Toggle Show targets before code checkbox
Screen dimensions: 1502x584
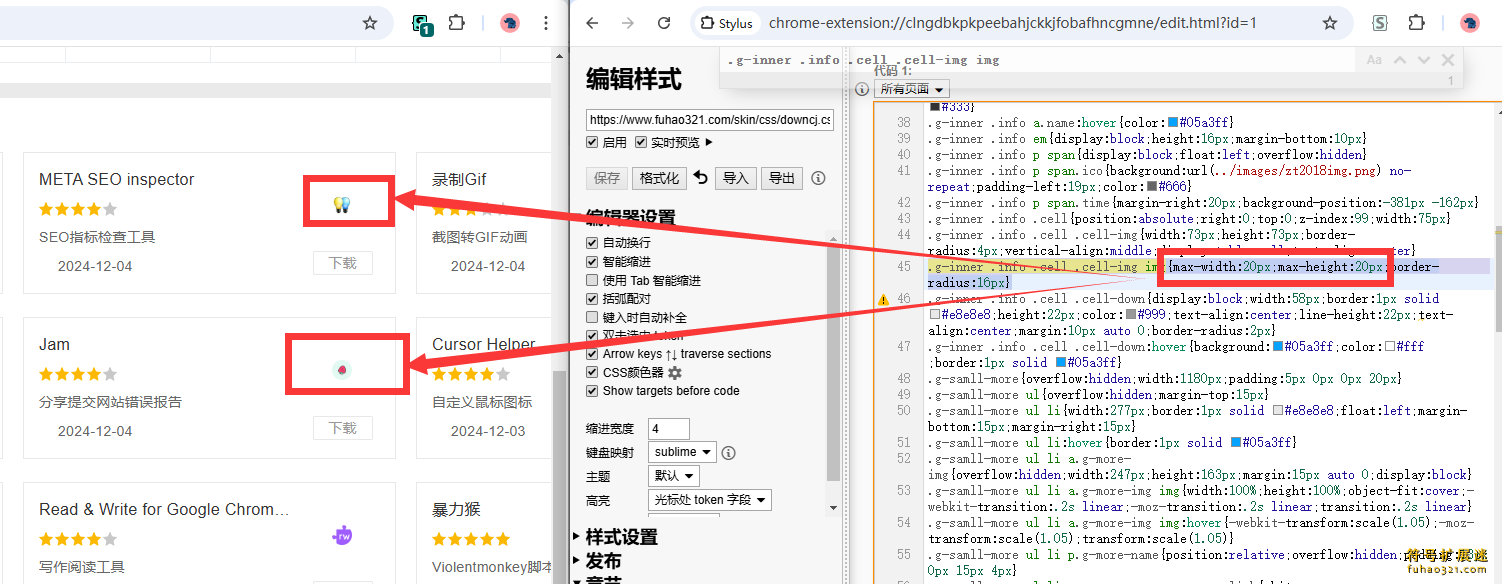point(592,391)
